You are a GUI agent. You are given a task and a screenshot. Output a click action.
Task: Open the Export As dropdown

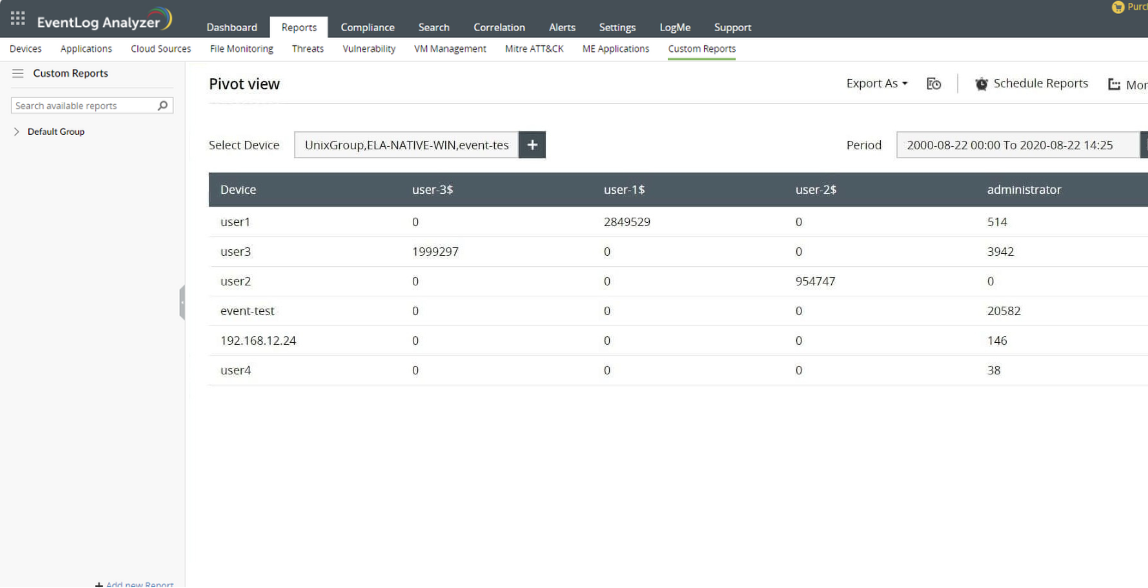(x=876, y=84)
